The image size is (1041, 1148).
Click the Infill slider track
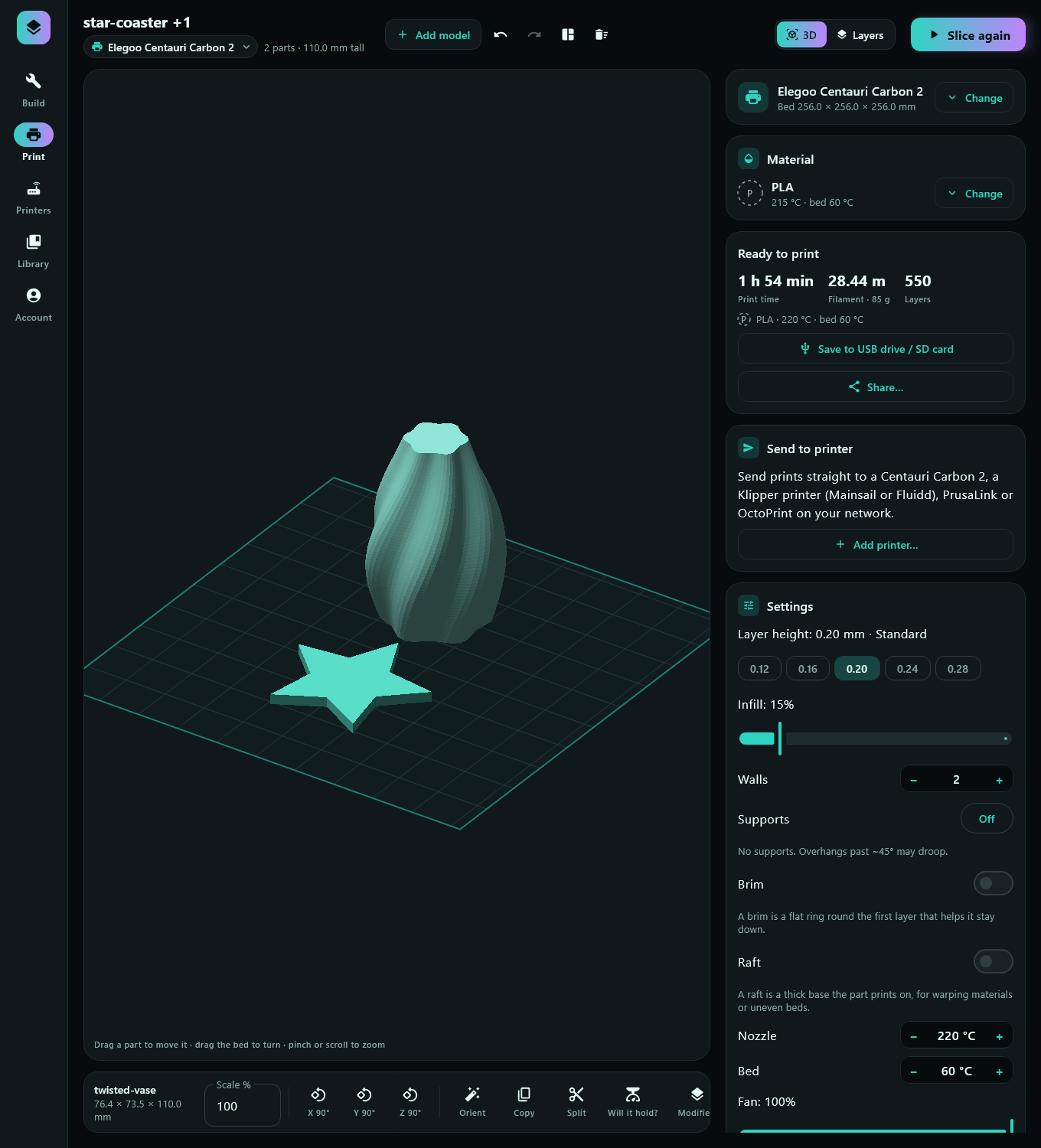pyautogui.click(x=876, y=739)
